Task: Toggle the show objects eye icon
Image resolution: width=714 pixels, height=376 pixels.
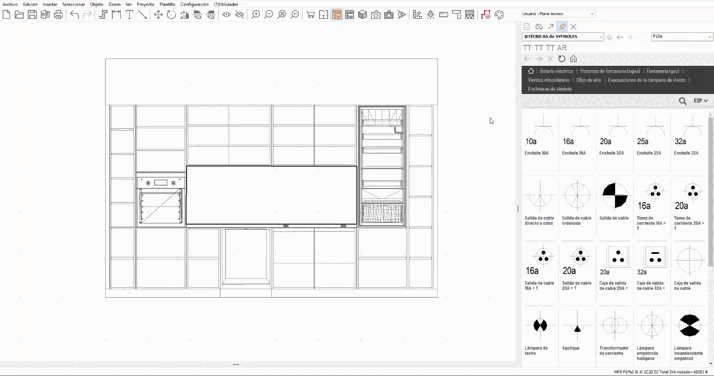Action: [x=226, y=15]
